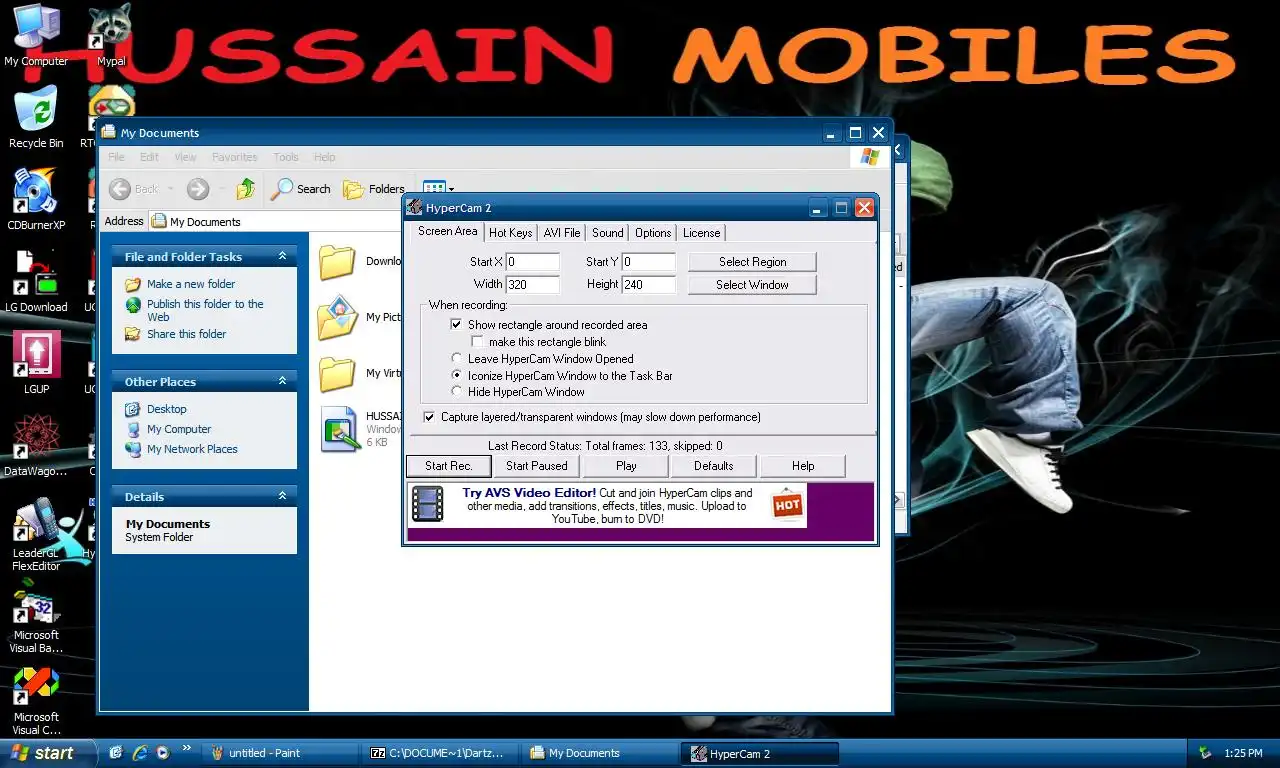Screen dimensions: 1280x768
Task: Click Show Desktop icon in Quick Launch
Action: [116, 753]
